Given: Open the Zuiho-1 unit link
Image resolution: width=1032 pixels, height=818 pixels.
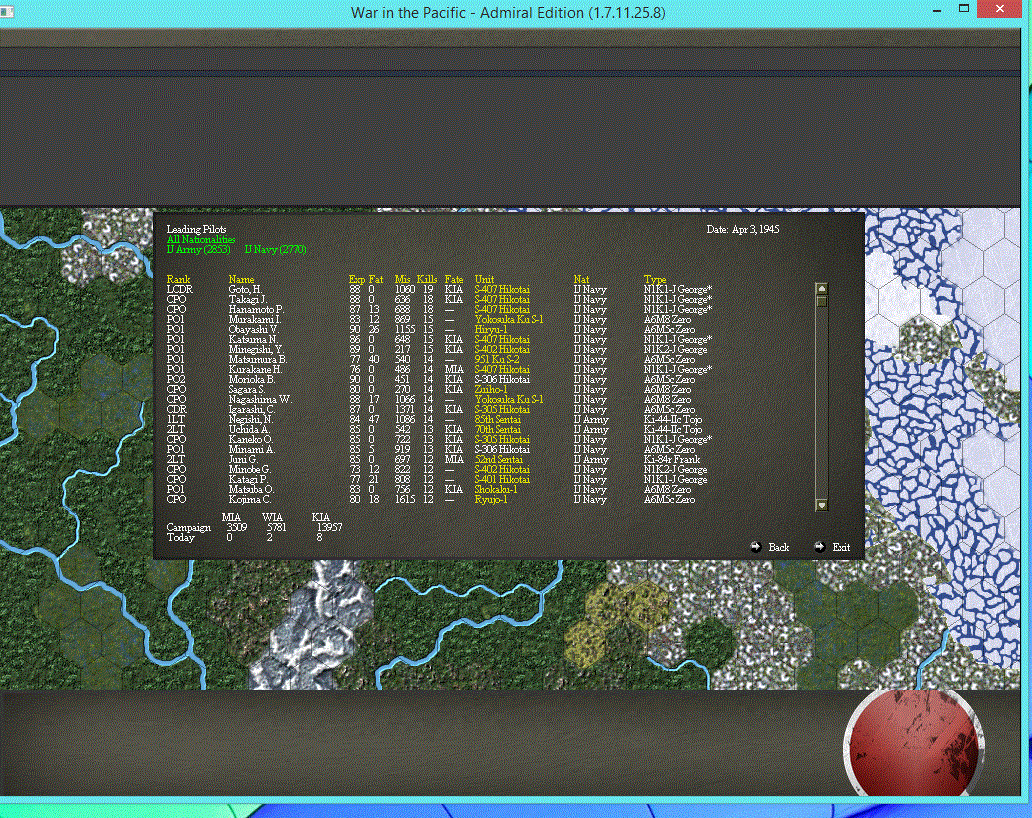Looking at the screenshot, I should coord(490,390).
